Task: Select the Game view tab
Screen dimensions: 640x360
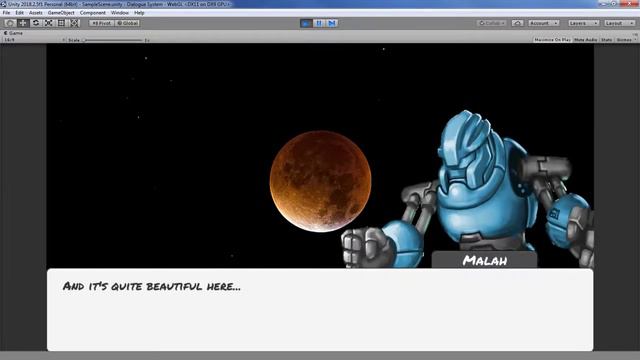Action: [13, 33]
